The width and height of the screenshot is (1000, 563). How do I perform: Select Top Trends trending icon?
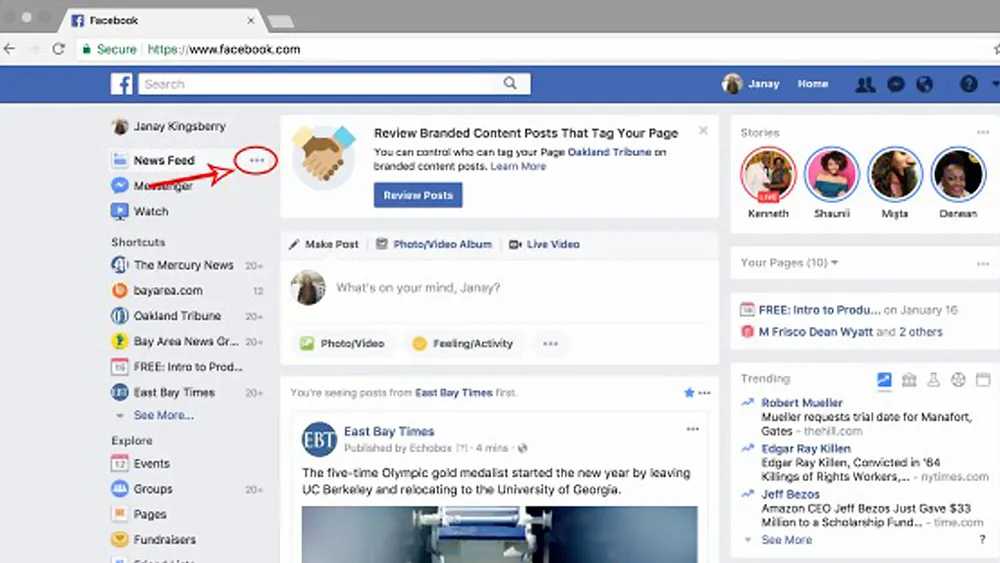[884, 380]
